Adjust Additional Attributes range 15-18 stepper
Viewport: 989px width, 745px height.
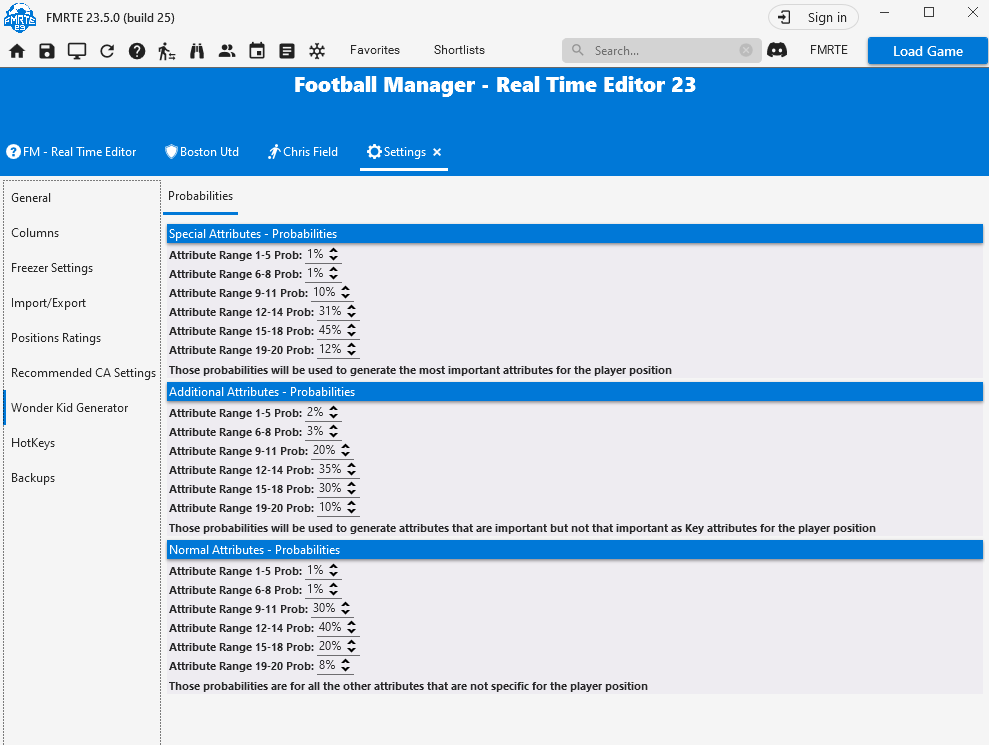[x=351, y=488]
